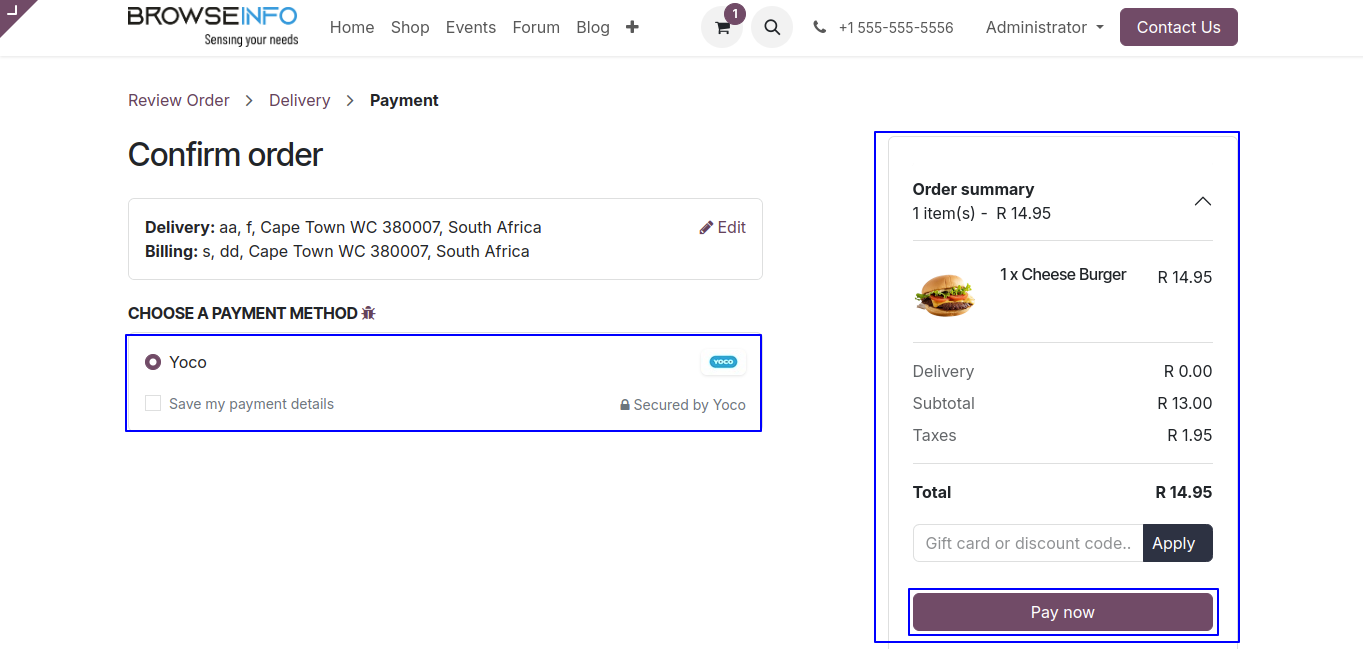The image size is (1363, 649).
Task: Go to the Forum menu item
Action: (x=536, y=27)
